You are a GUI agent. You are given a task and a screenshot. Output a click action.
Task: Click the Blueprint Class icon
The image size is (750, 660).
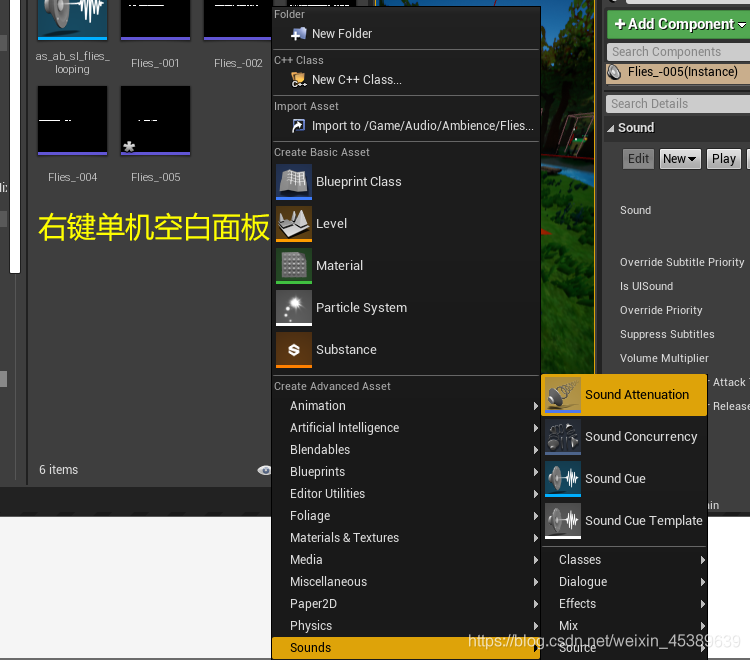[294, 182]
